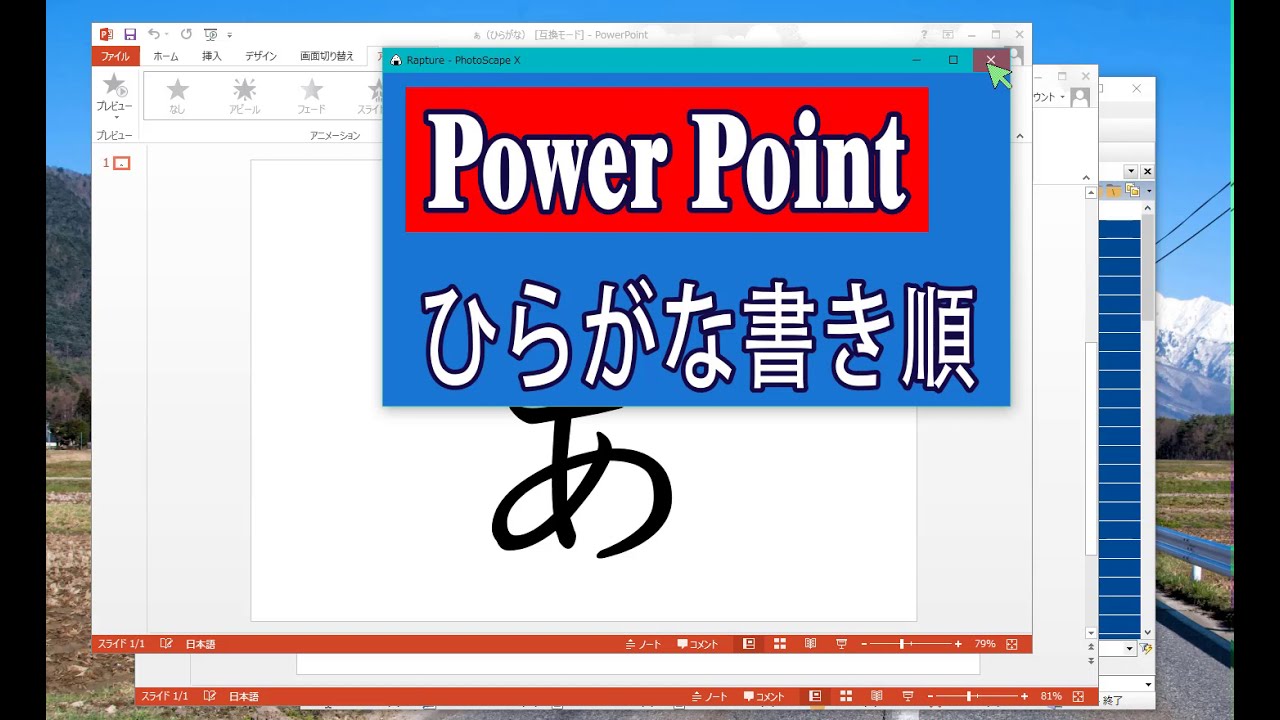Click the 終了 button at bottom right
The height and width of the screenshot is (720, 1280).
pos(1112,700)
